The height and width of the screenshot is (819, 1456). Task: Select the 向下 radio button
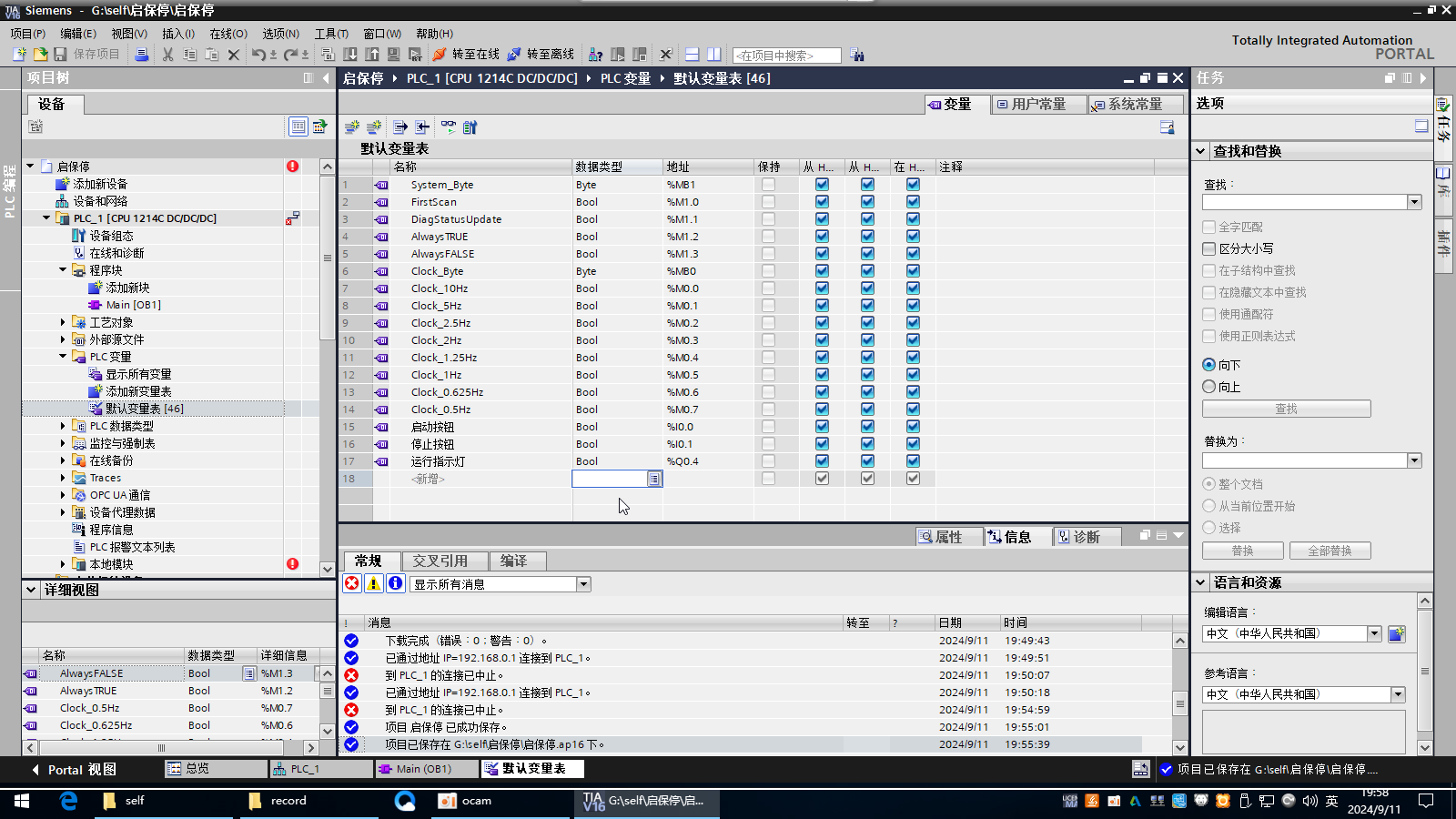pos(1209,365)
